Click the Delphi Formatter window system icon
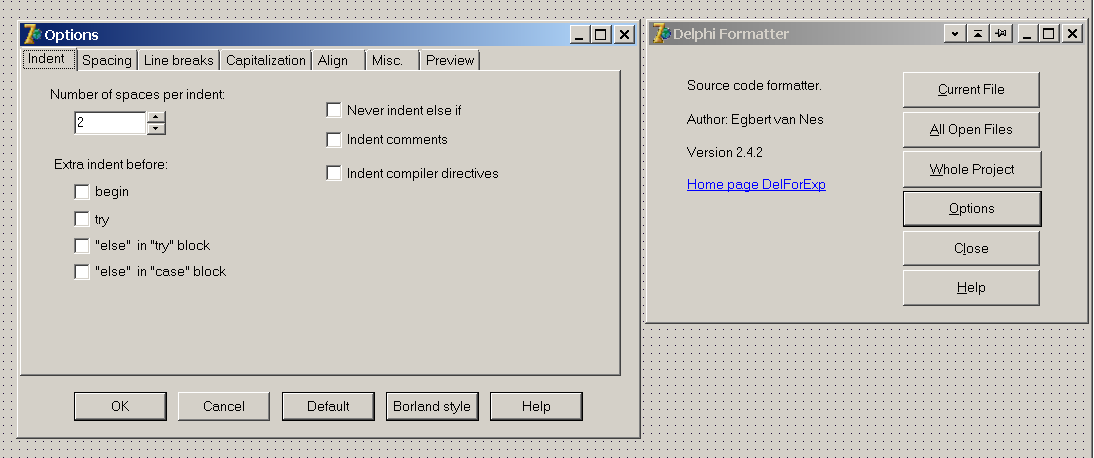The height and width of the screenshot is (458, 1094). (x=661, y=34)
